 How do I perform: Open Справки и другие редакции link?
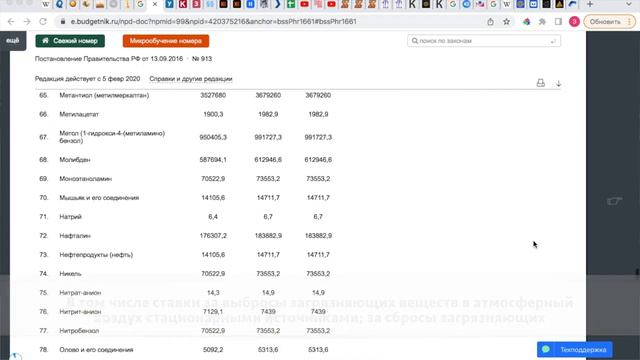(191, 79)
